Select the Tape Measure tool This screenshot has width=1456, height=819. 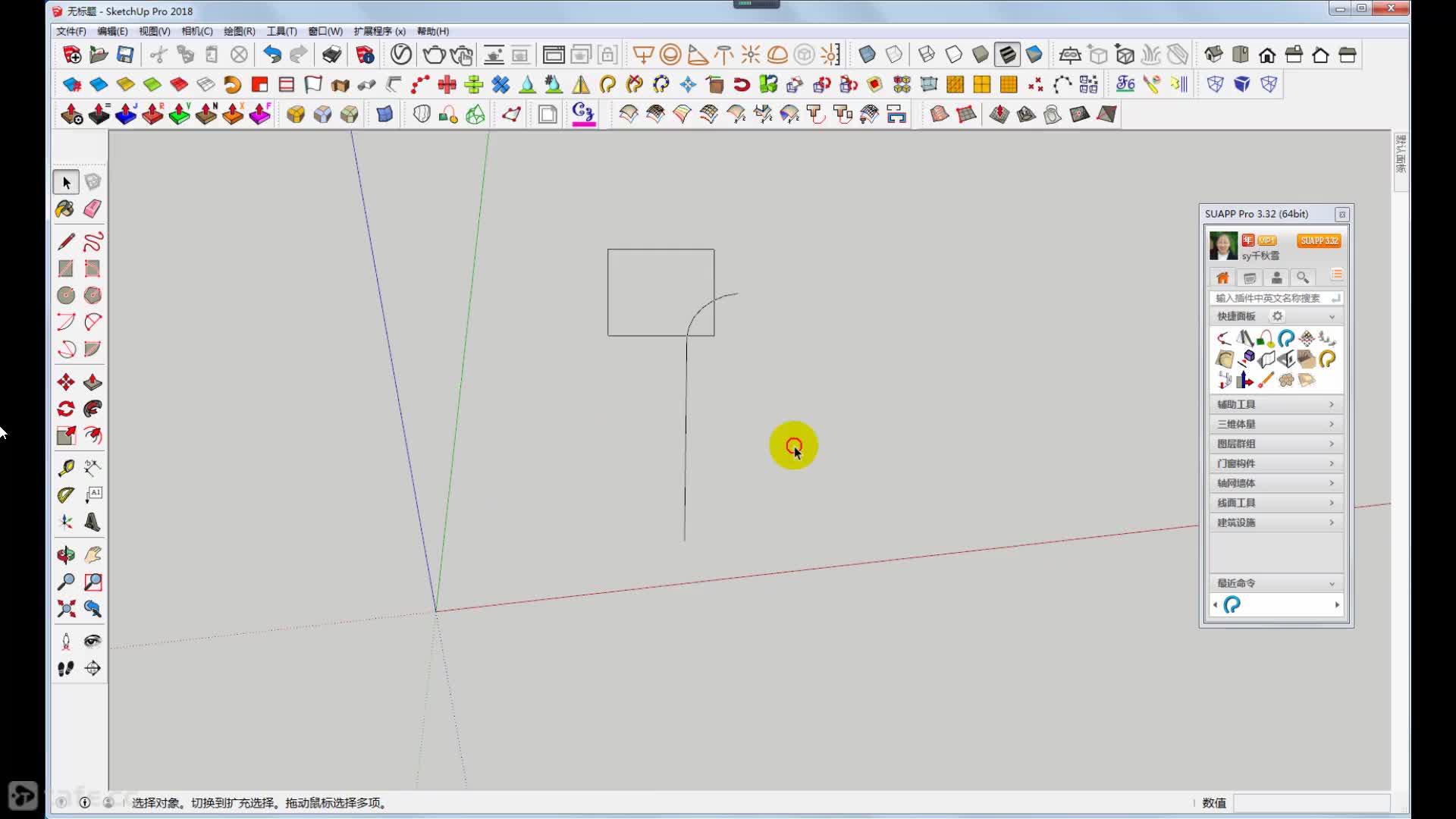(x=66, y=468)
